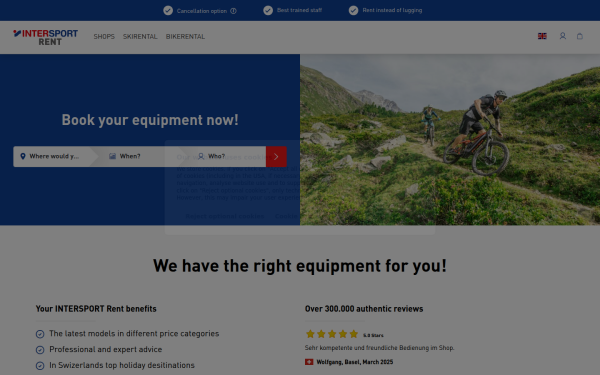Click 'The latest models in different price categories'
Screen dimensions: 600x375
pyautogui.click(x=134, y=334)
